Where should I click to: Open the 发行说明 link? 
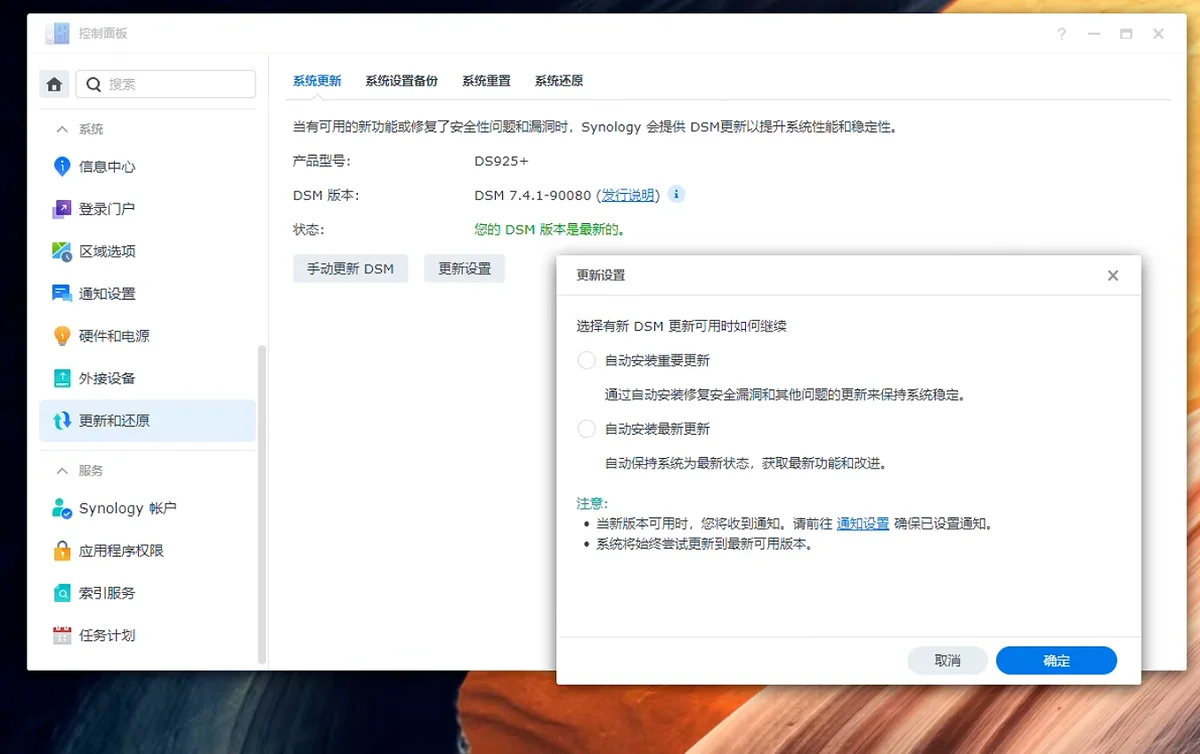point(628,195)
